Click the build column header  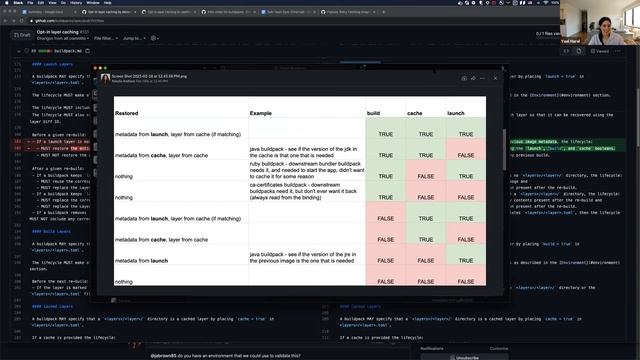[x=373, y=113]
